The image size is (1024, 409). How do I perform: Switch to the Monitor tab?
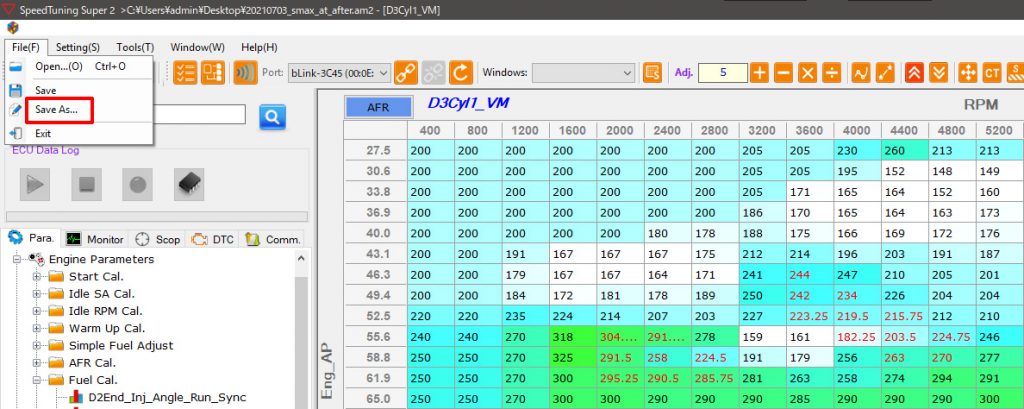coord(95,239)
